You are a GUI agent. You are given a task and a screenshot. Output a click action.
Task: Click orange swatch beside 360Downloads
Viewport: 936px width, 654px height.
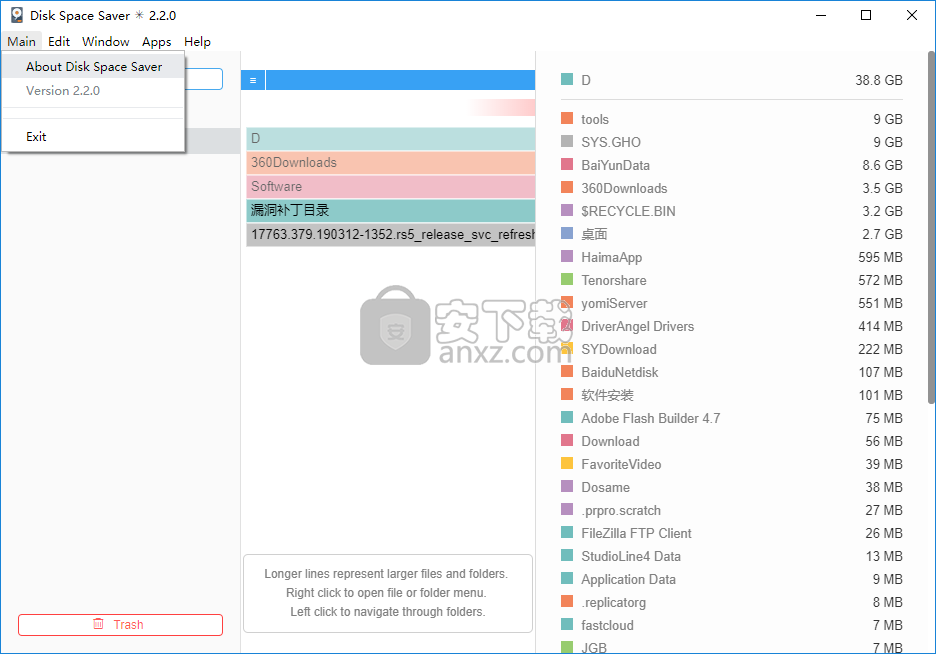click(567, 187)
